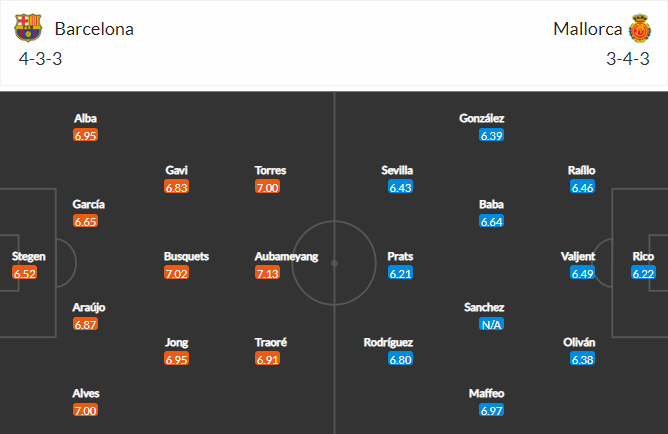Select goalkeeper Rico's 6.22 rating
This screenshot has height=434, width=668.
(643, 273)
